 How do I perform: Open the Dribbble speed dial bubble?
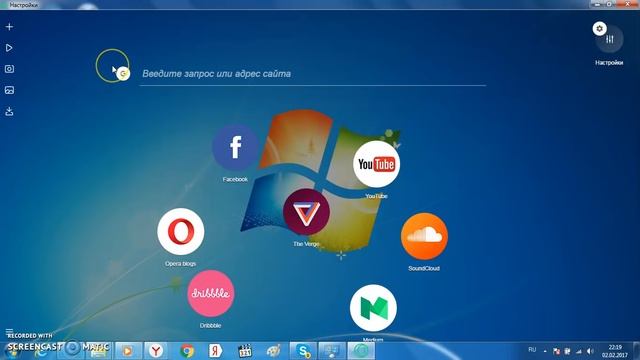tap(211, 293)
